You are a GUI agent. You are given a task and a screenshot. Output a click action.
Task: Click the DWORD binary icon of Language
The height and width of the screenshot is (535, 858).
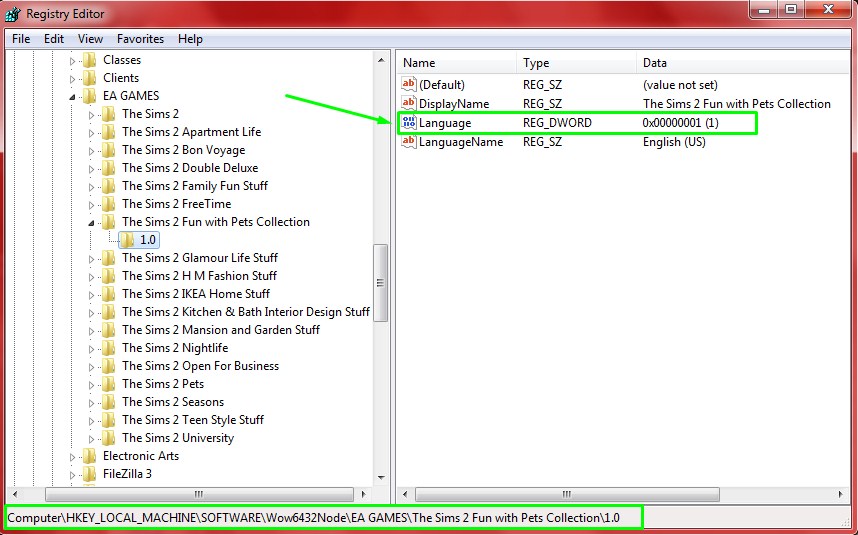[409, 123]
